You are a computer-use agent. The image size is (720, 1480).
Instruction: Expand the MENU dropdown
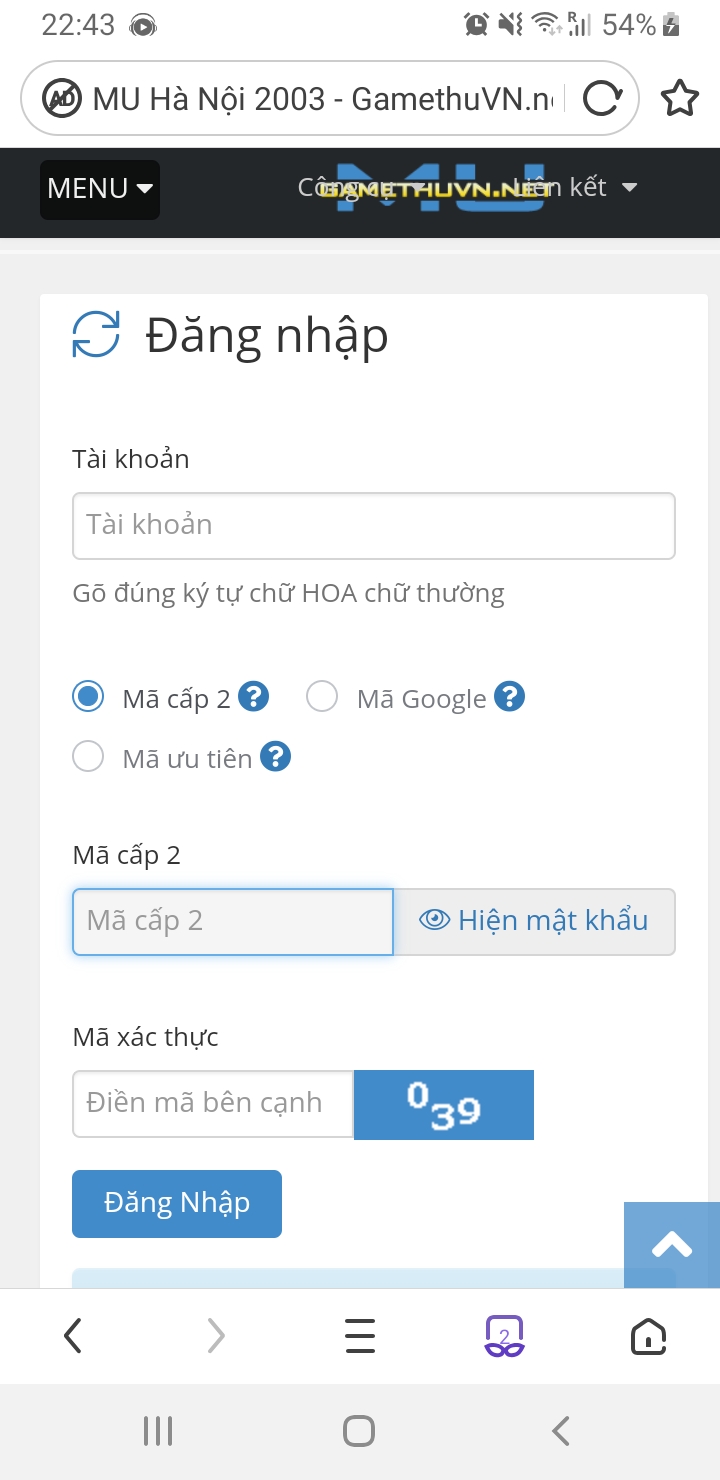click(x=100, y=189)
